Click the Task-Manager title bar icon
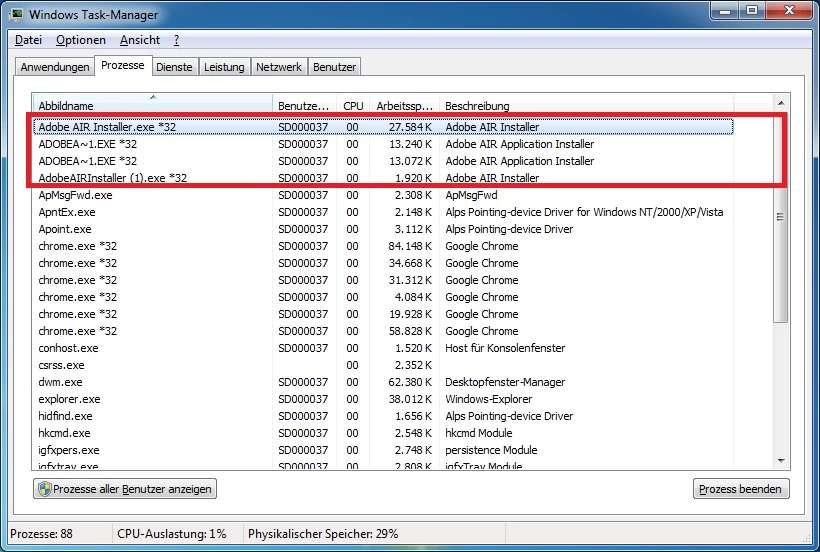The image size is (820, 552). (x=17, y=14)
